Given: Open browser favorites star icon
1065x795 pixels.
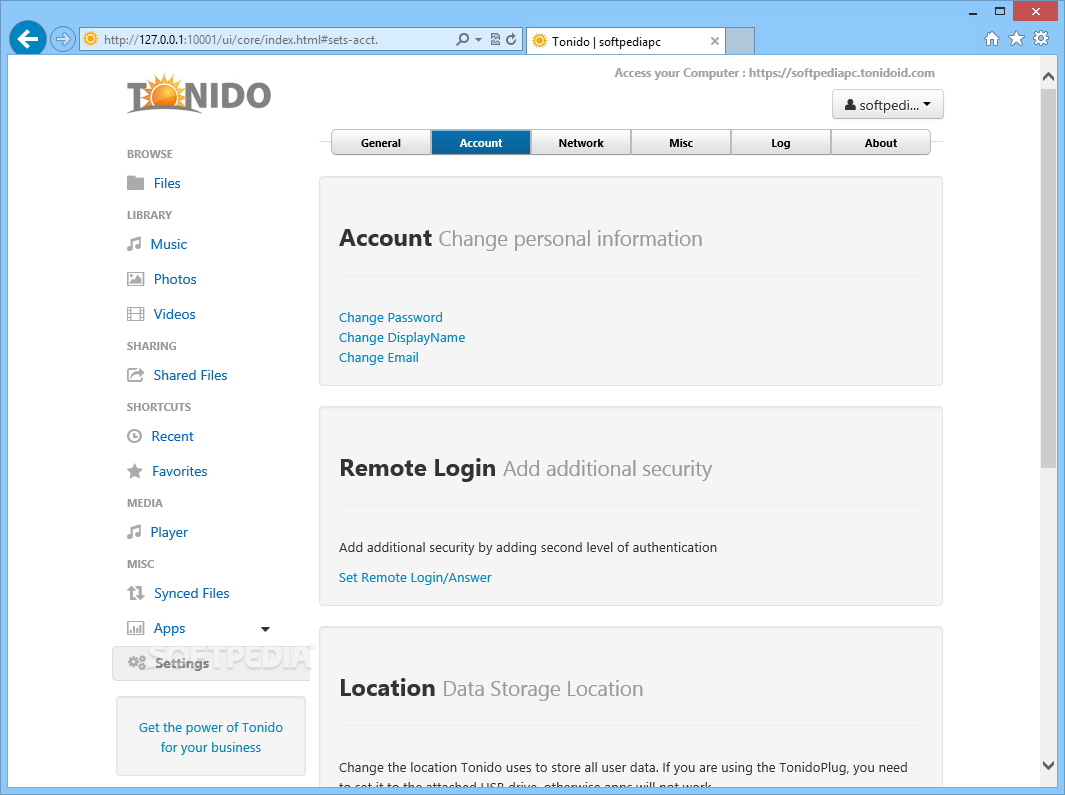Looking at the screenshot, I should (1017, 39).
